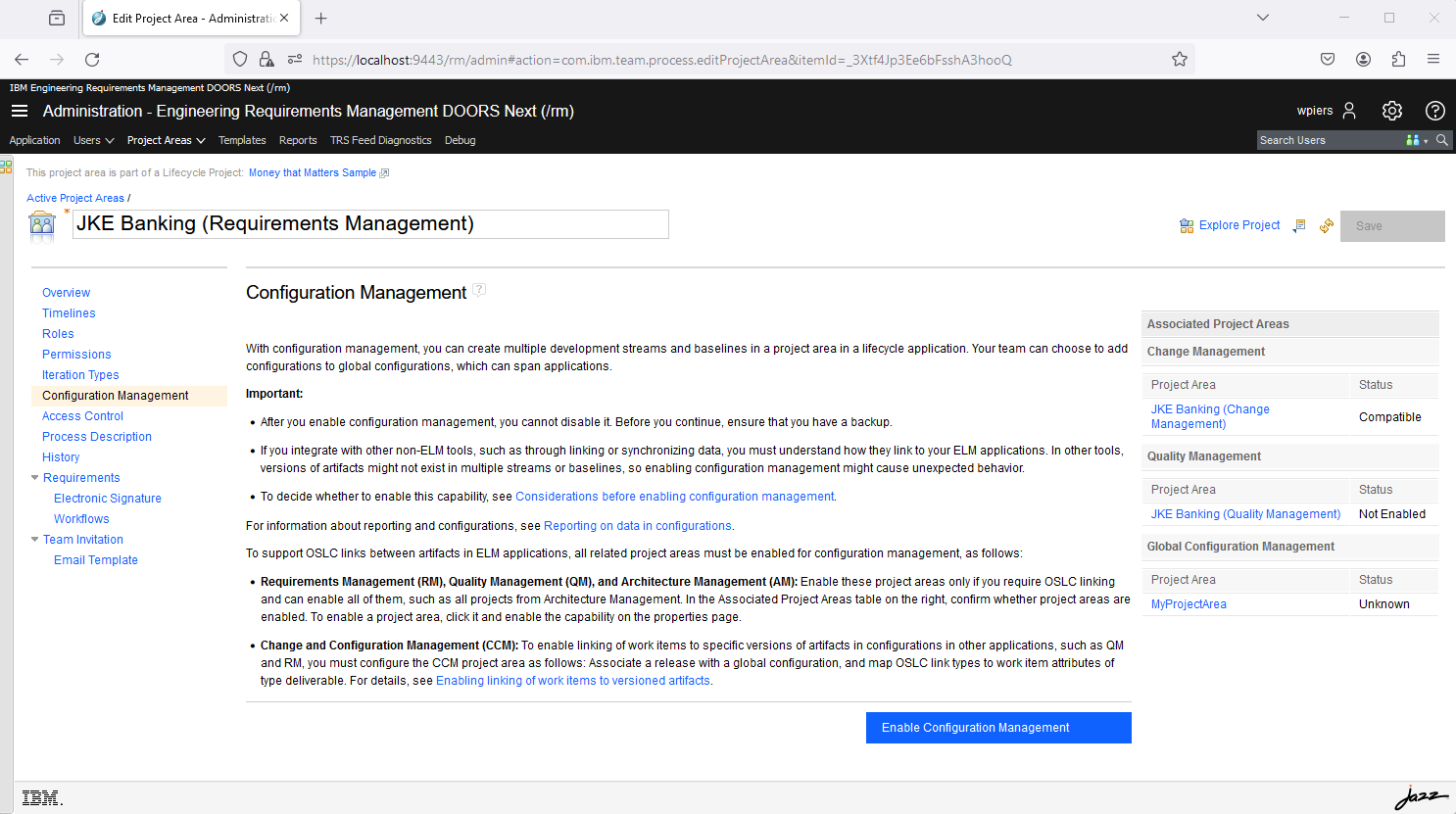This screenshot has height=814, width=1456.
Task: Click the IBM logo in the footer
Action: point(42,797)
